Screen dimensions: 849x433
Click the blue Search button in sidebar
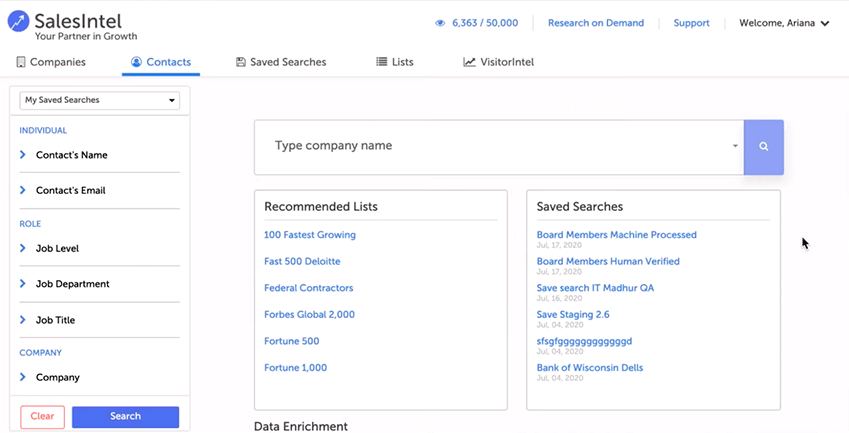point(126,417)
